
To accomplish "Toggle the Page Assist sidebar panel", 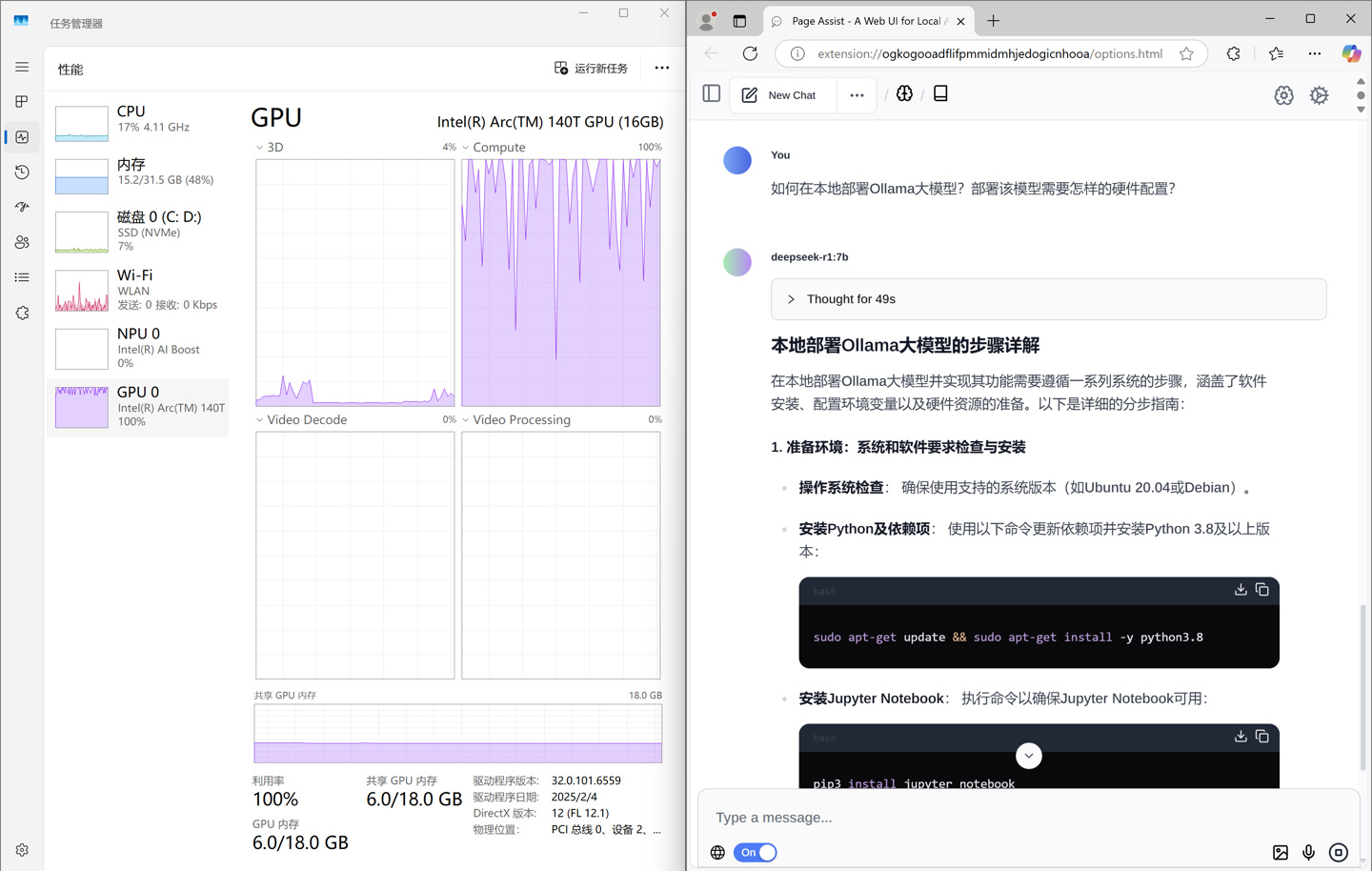I will 711,94.
